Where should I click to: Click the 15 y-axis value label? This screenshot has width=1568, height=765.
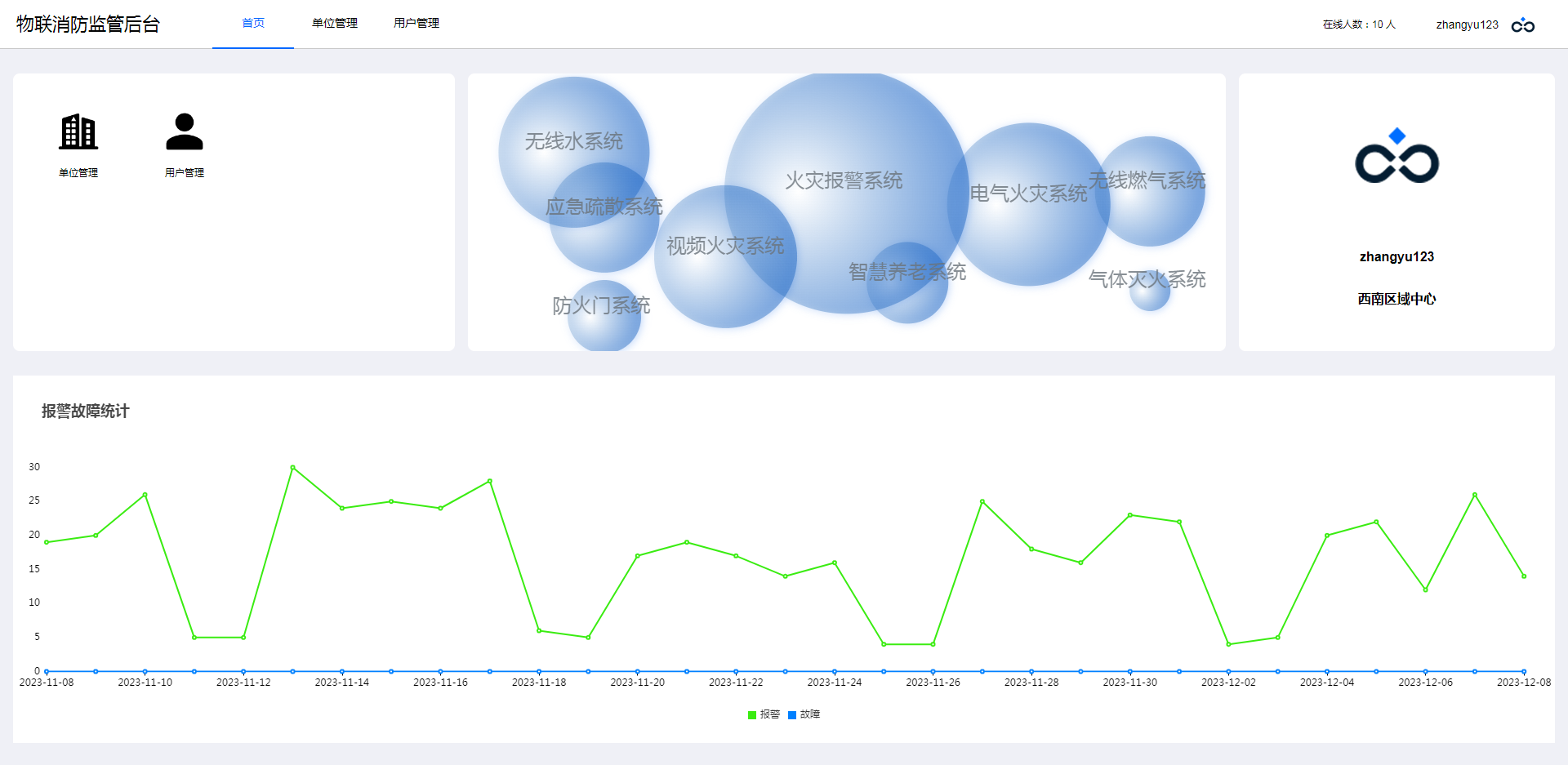[x=34, y=569]
